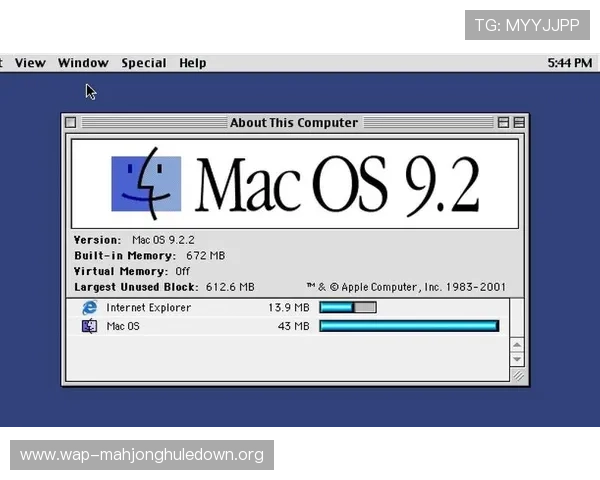
Task: Click the Largest Unused Block 612.6 MB value
Action: tap(230, 287)
